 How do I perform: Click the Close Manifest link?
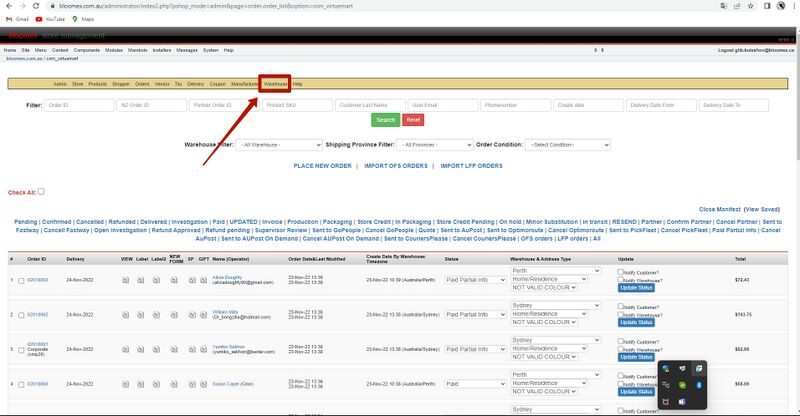click(719, 209)
